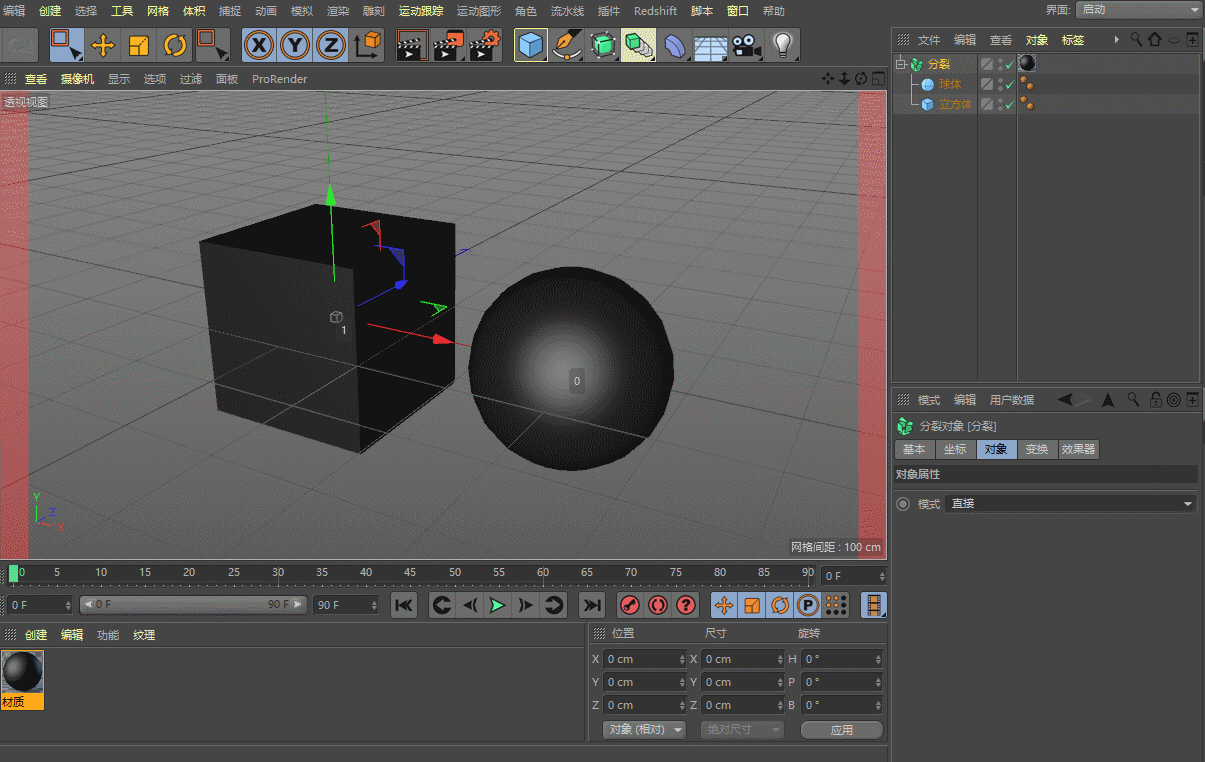
Task: Toggle the green checkmark for 球体
Action: coord(1009,85)
